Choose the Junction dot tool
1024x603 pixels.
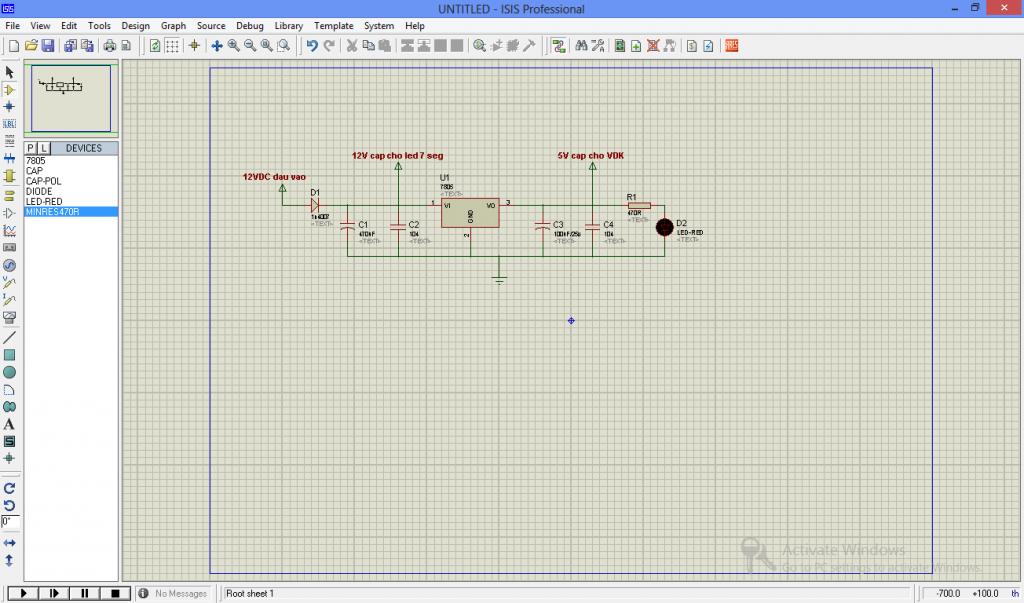coord(10,106)
